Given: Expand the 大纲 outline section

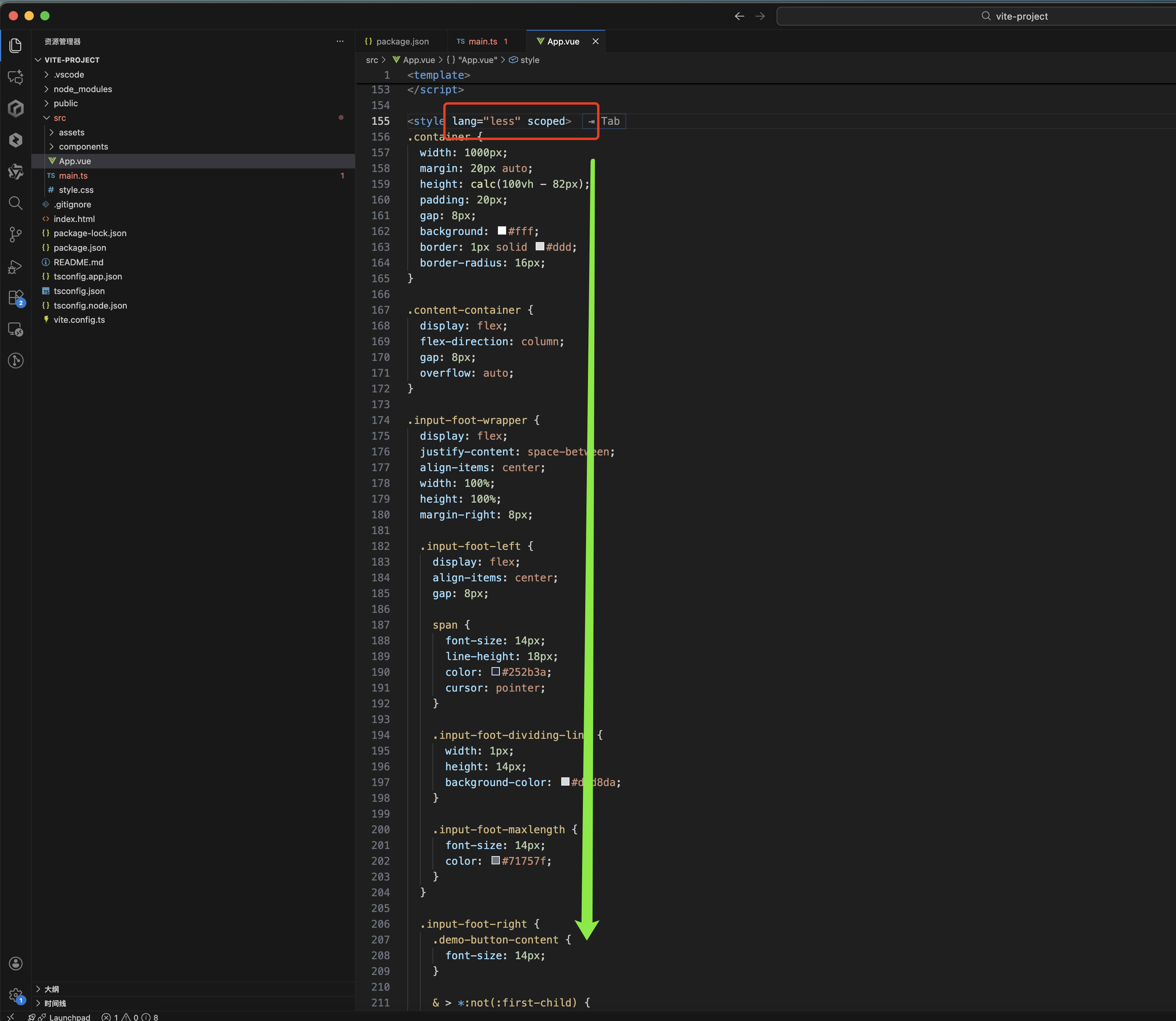Looking at the screenshot, I should (x=51, y=989).
